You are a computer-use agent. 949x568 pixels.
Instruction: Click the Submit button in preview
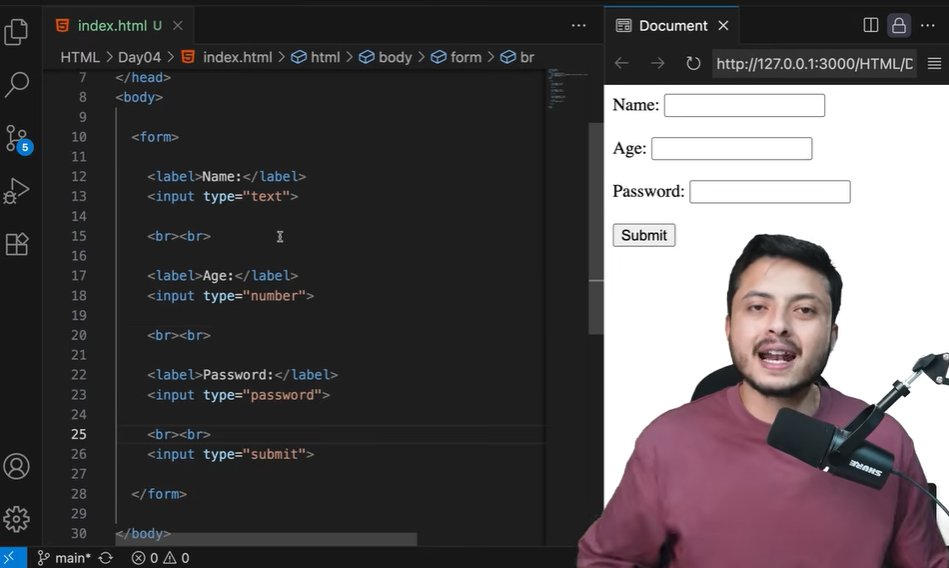coord(643,235)
